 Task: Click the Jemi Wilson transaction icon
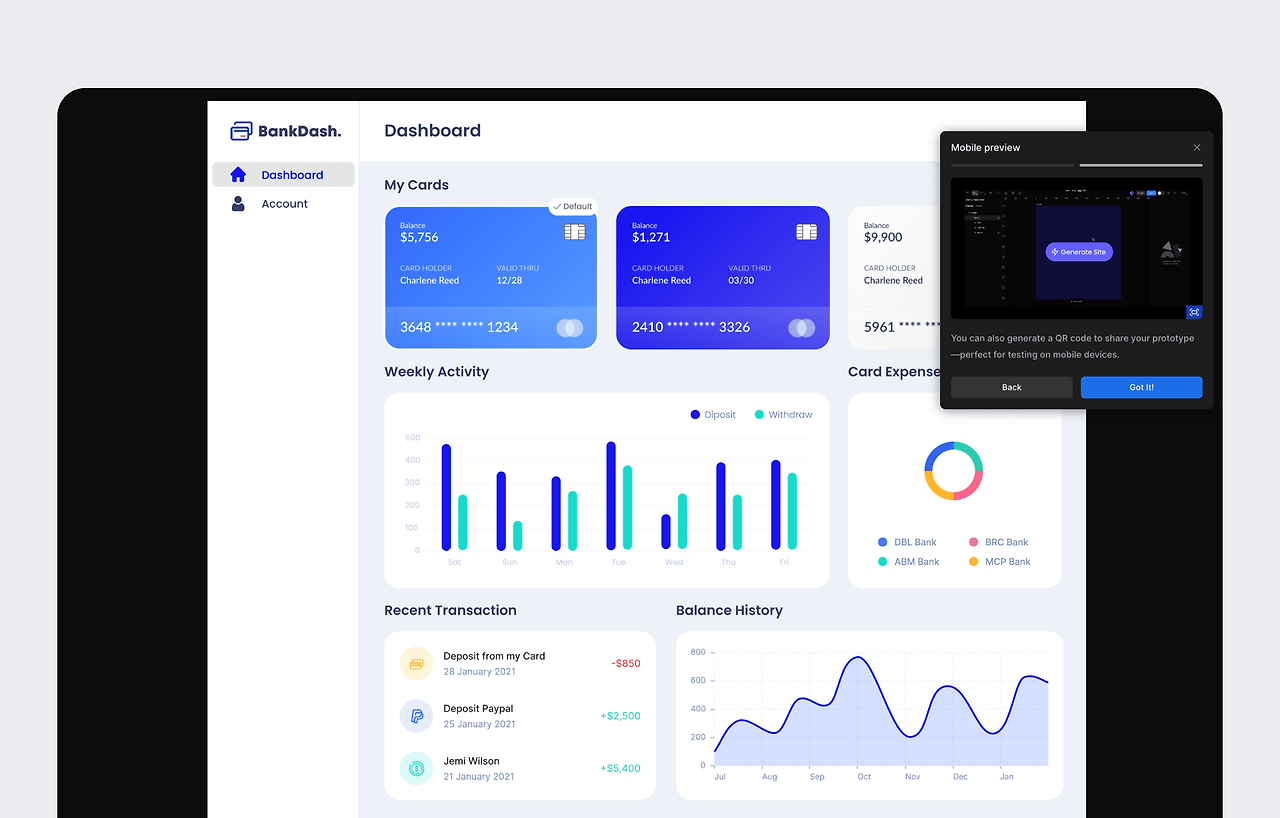(416, 768)
